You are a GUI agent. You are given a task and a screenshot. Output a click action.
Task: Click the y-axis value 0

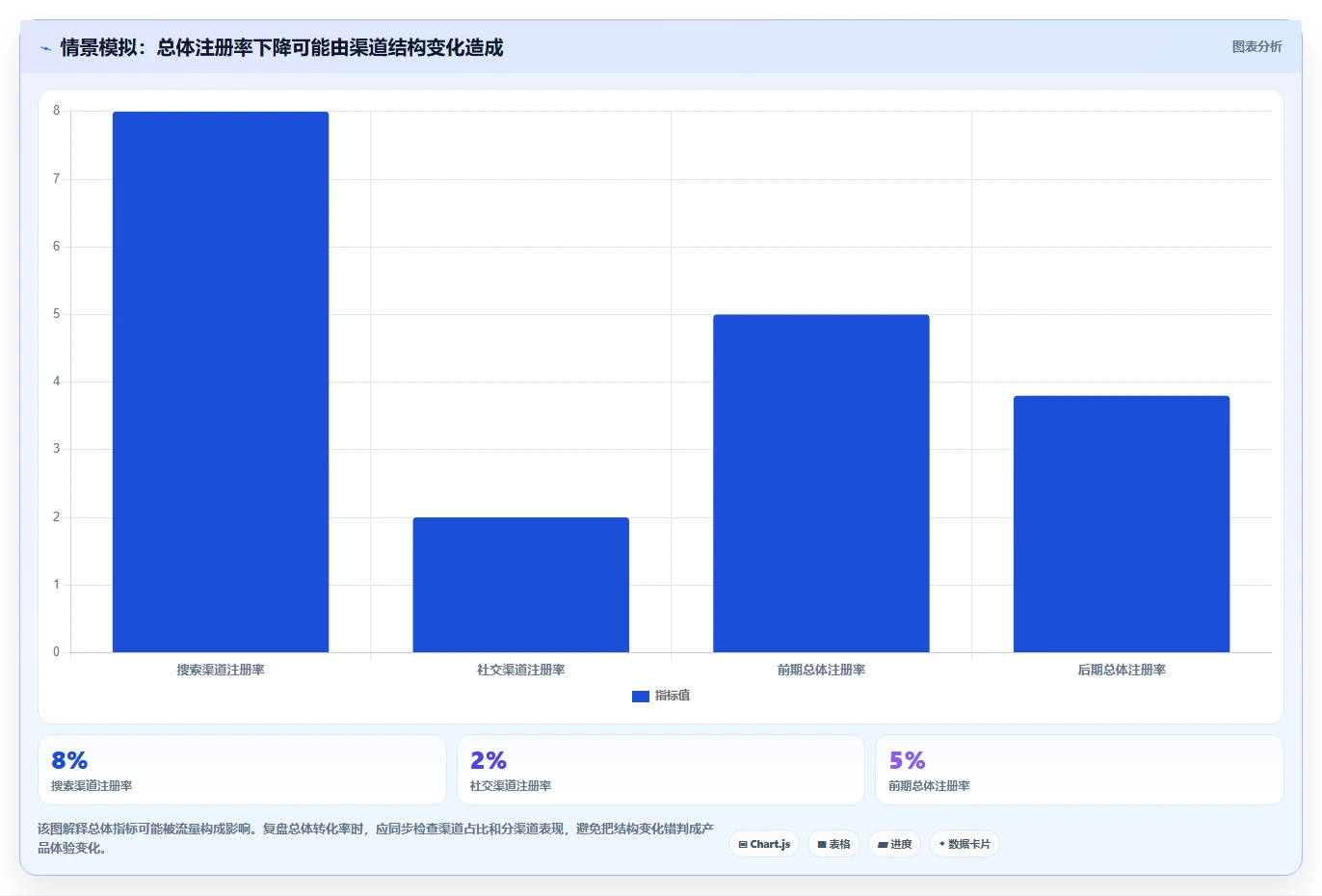(56, 652)
